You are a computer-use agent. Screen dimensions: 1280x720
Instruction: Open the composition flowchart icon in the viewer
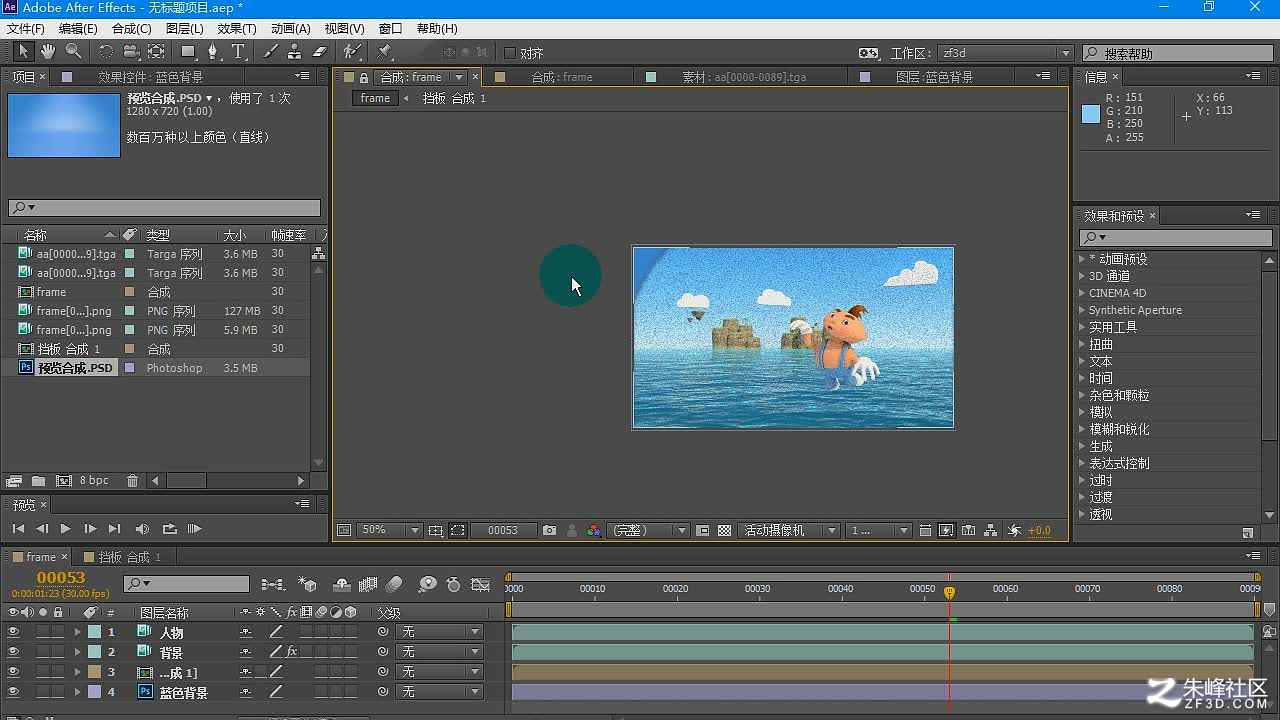point(990,531)
